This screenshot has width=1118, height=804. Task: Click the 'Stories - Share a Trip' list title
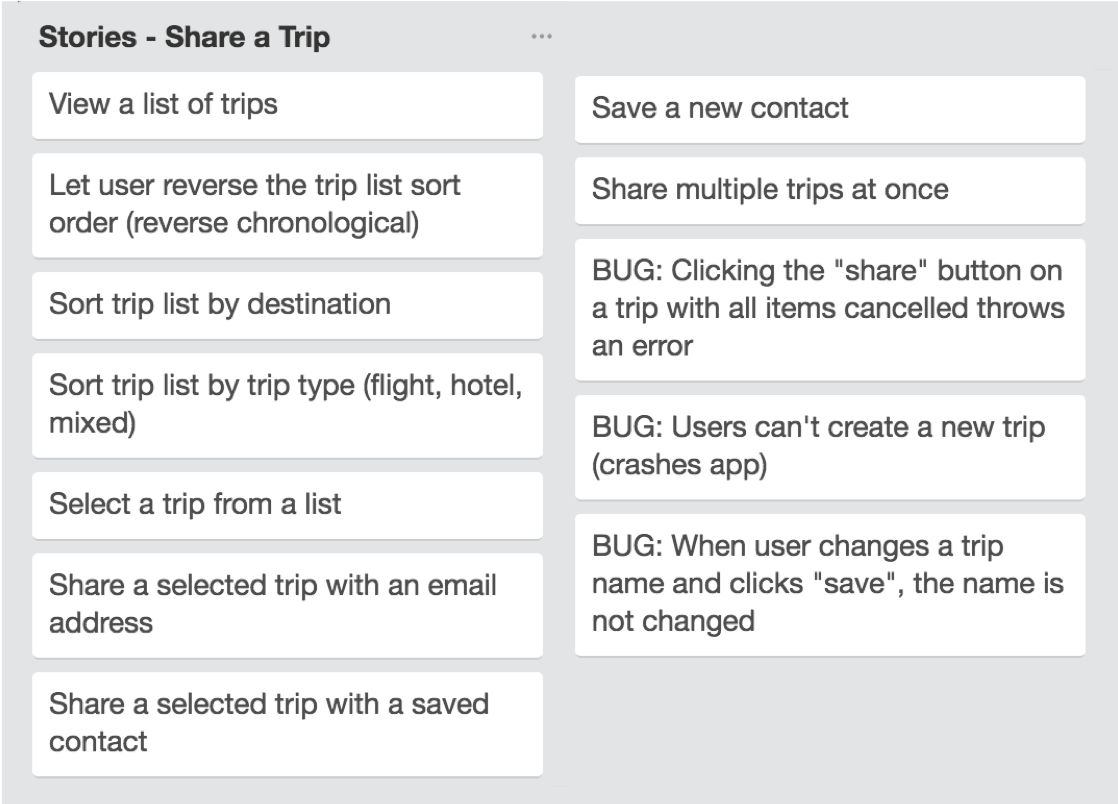point(184,38)
